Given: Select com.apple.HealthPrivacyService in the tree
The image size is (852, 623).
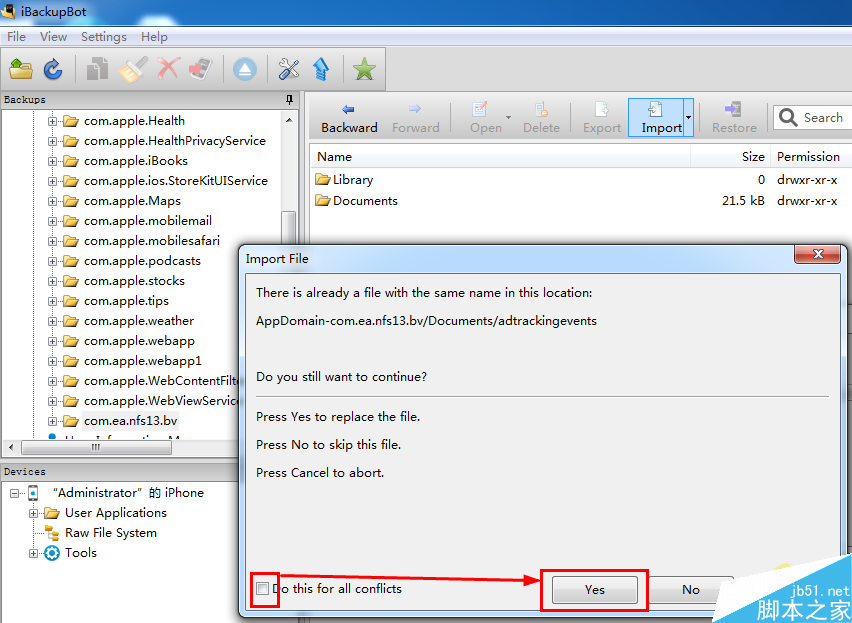Looking at the screenshot, I should (175, 141).
